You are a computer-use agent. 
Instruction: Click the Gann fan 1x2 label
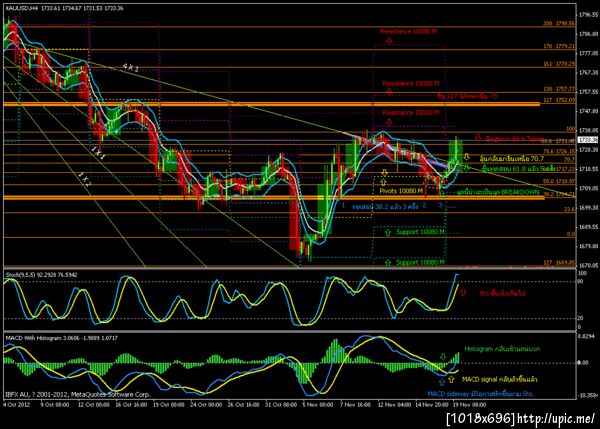[85, 179]
